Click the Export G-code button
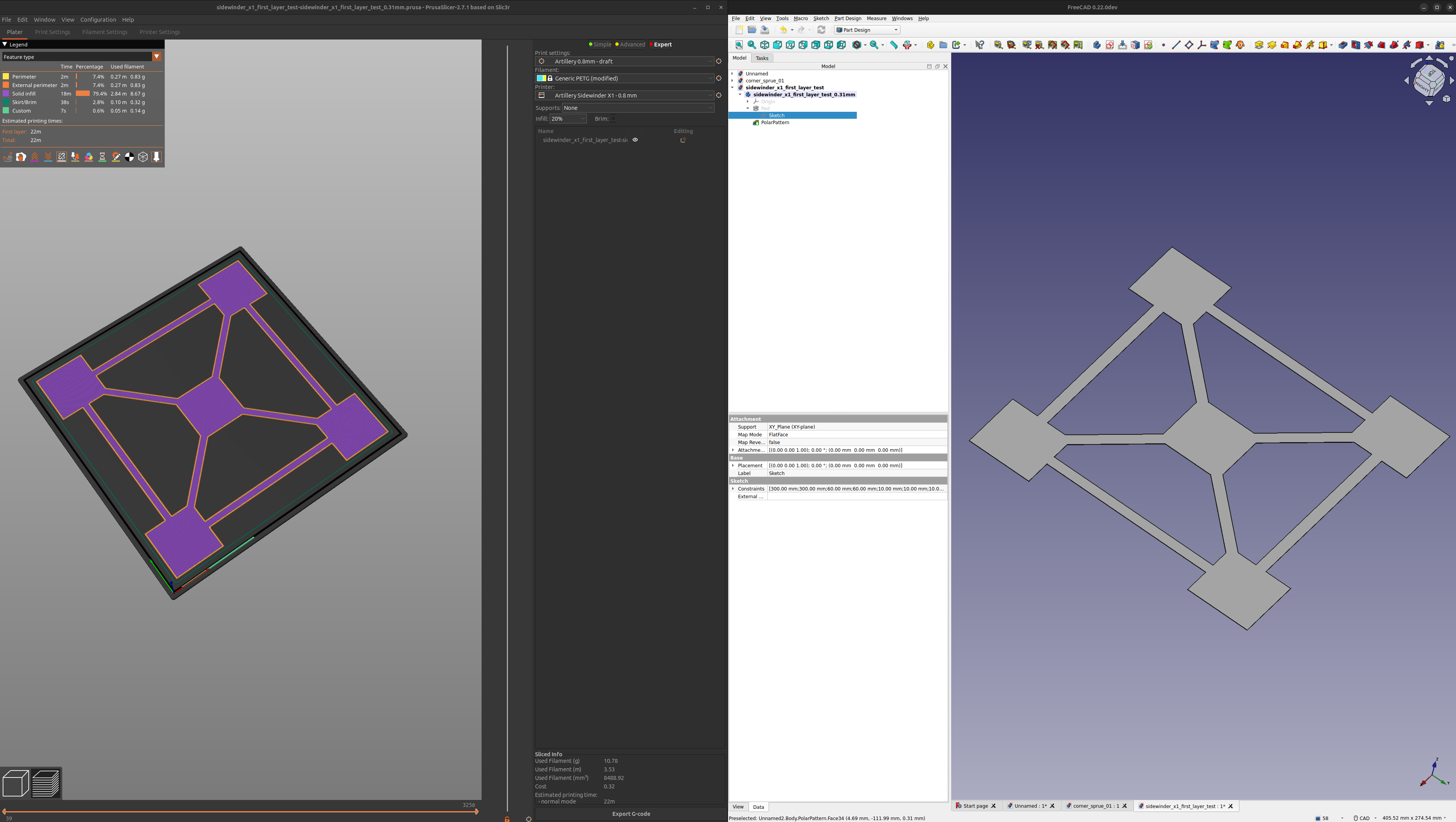 coord(631,813)
